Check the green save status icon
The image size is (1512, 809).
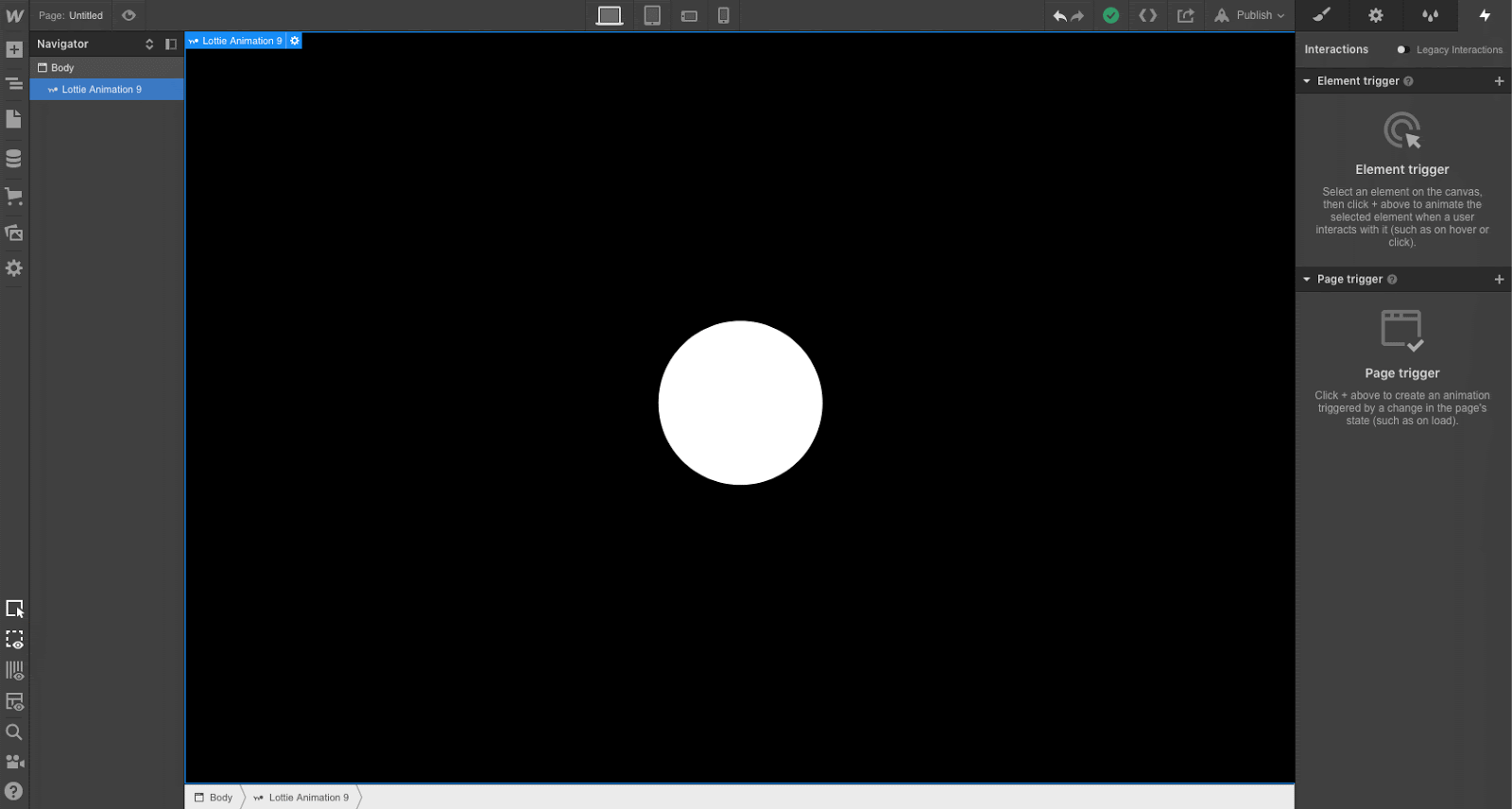coord(1111,15)
